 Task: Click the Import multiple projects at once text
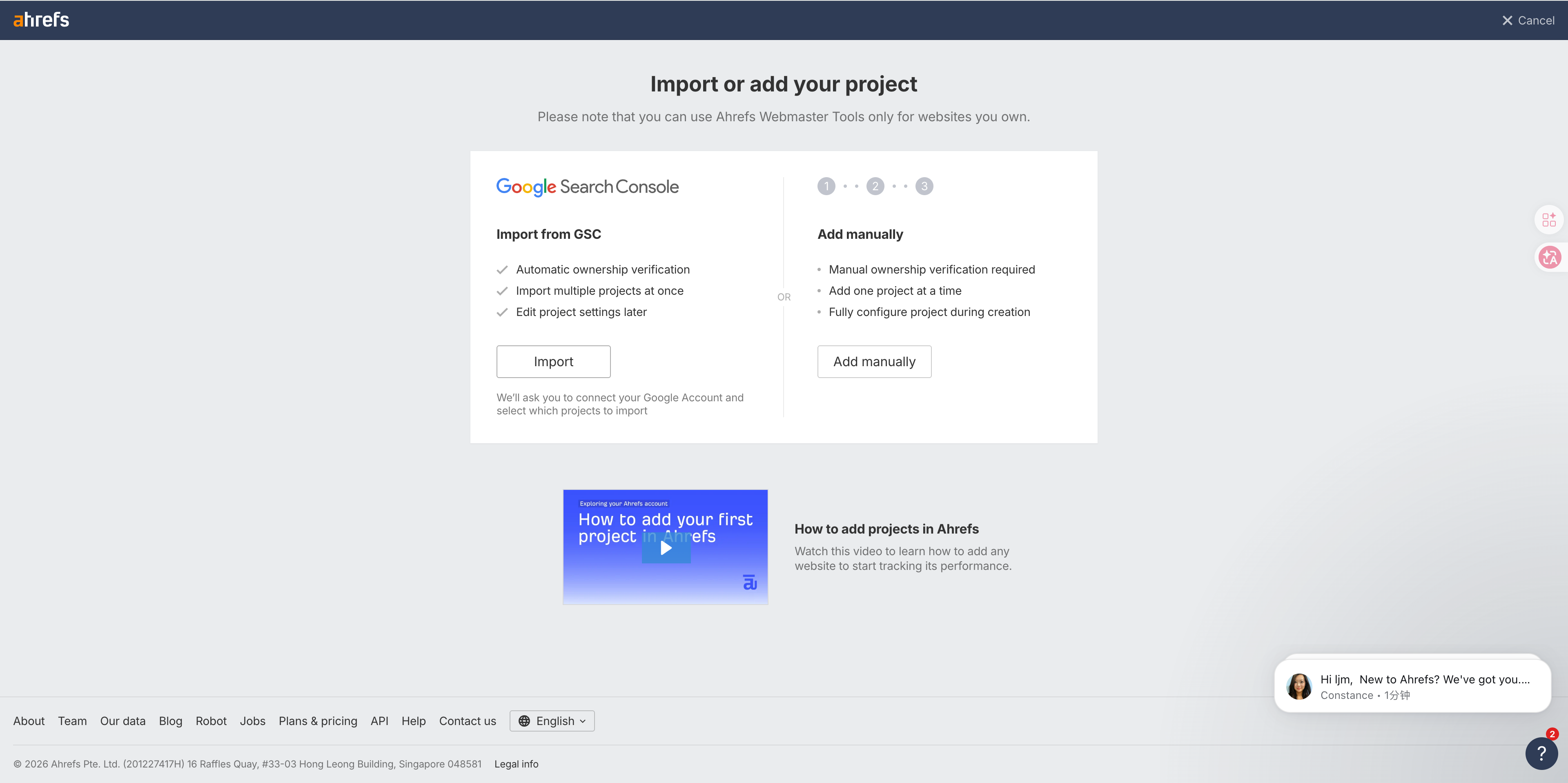point(599,291)
